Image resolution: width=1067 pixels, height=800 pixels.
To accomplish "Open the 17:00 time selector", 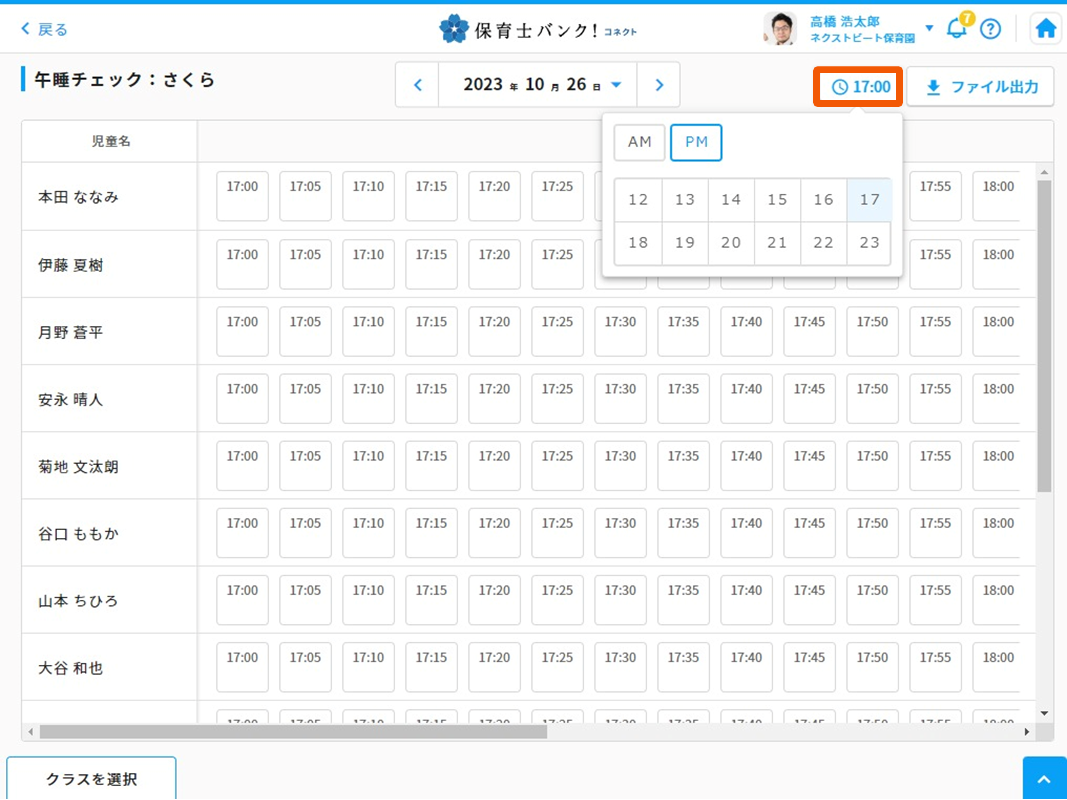I will [x=859, y=87].
